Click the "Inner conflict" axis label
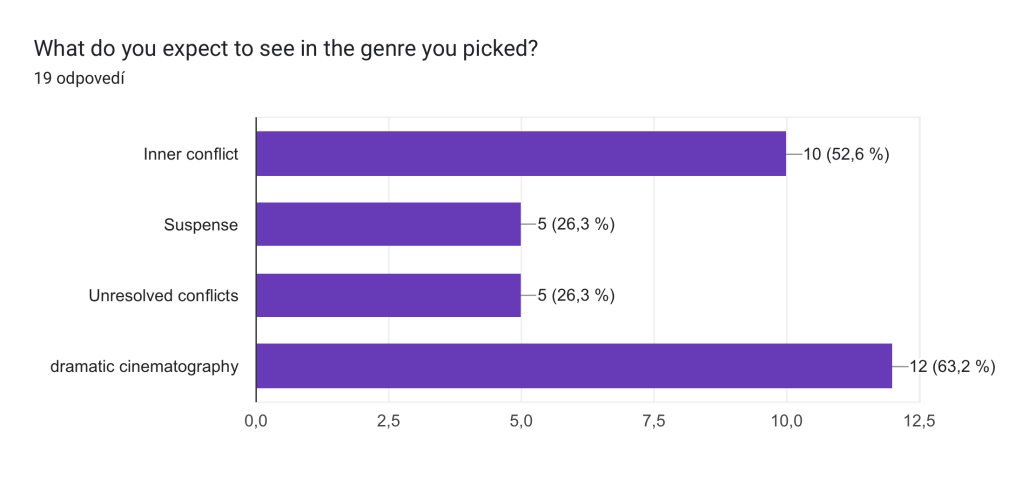The width and height of the screenshot is (1022, 486). point(190,154)
